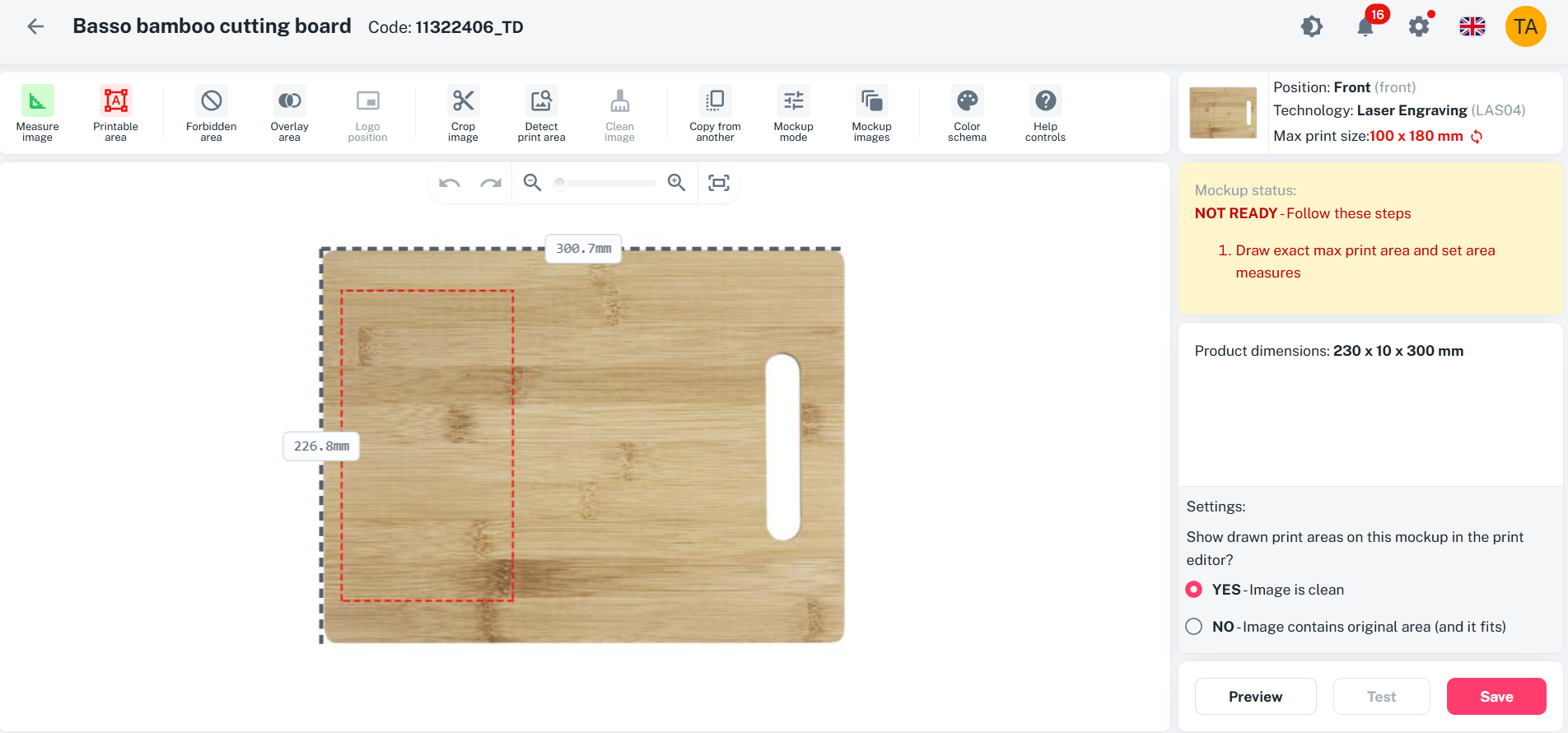Image resolution: width=1568 pixels, height=733 pixels.
Task: Click the pink Save button
Action: [1496, 697]
